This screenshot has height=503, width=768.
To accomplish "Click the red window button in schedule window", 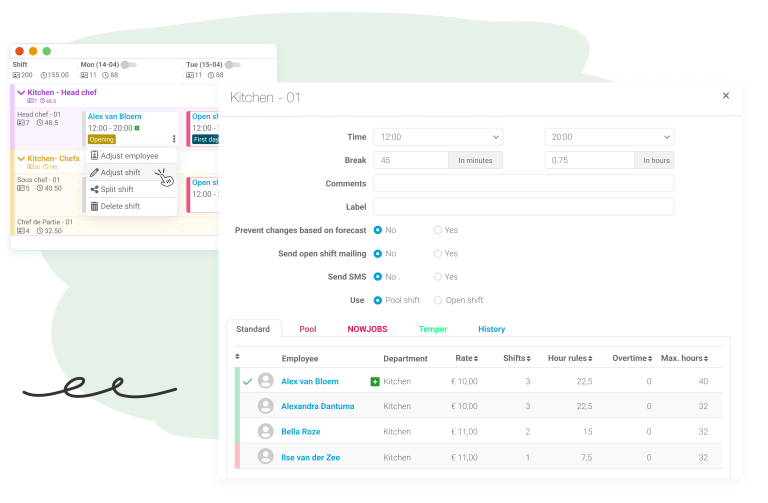I will (20, 51).
